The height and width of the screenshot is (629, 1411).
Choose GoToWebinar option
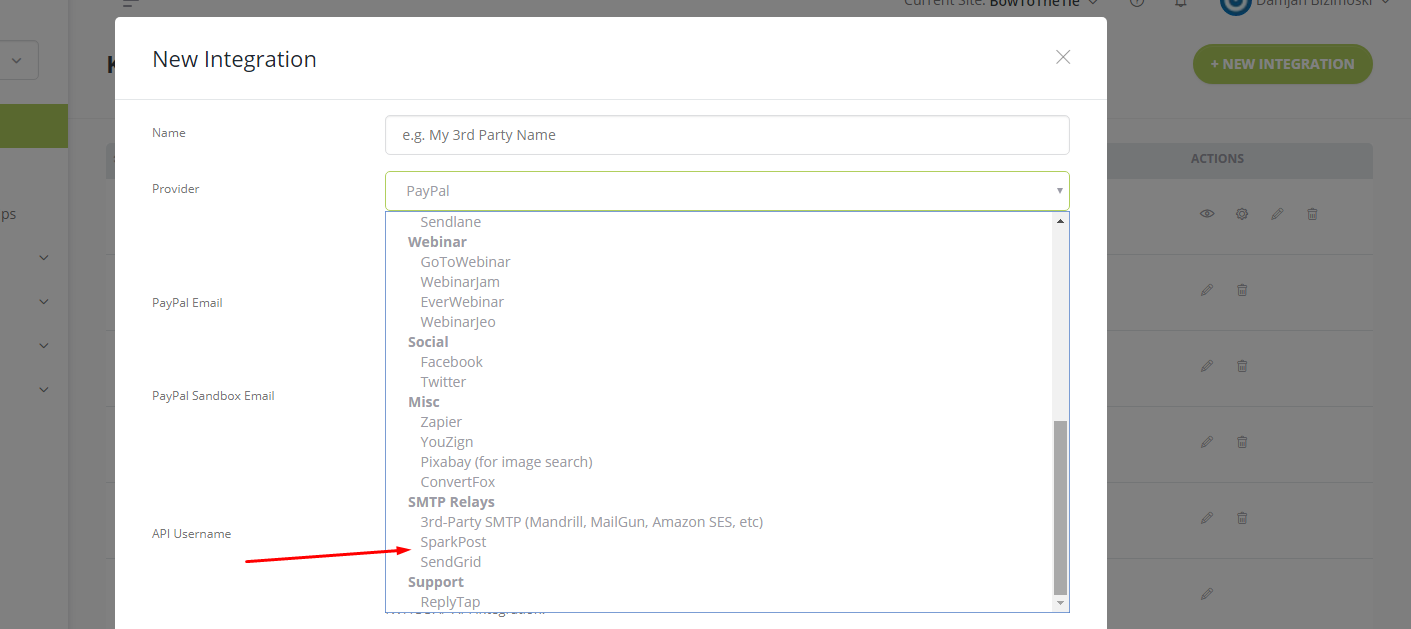point(465,262)
